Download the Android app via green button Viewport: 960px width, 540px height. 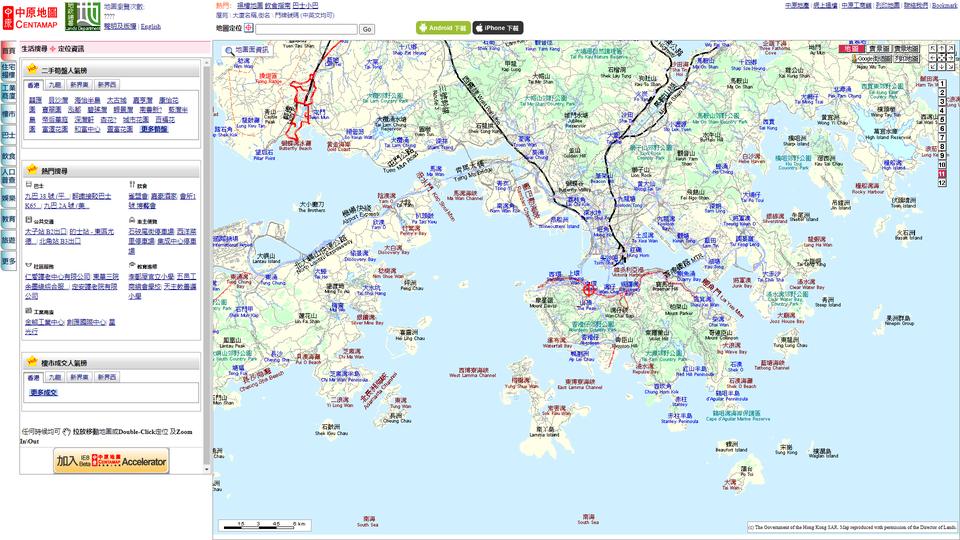pyautogui.click(x=443, y=28)
